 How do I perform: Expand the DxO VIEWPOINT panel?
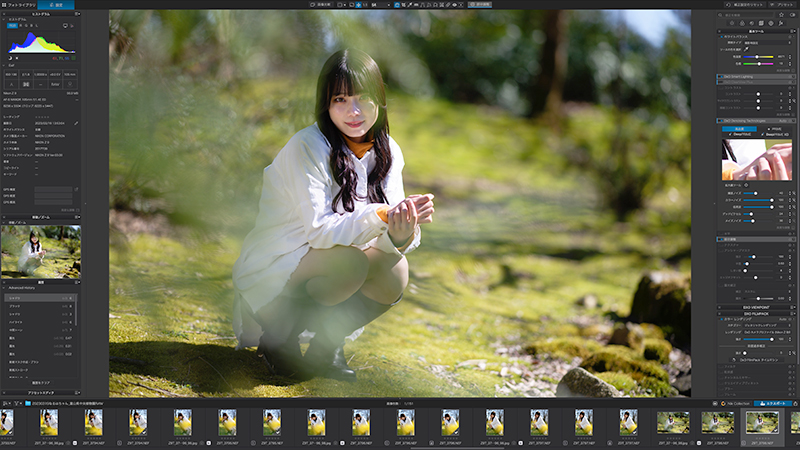[x=719, y=307]
